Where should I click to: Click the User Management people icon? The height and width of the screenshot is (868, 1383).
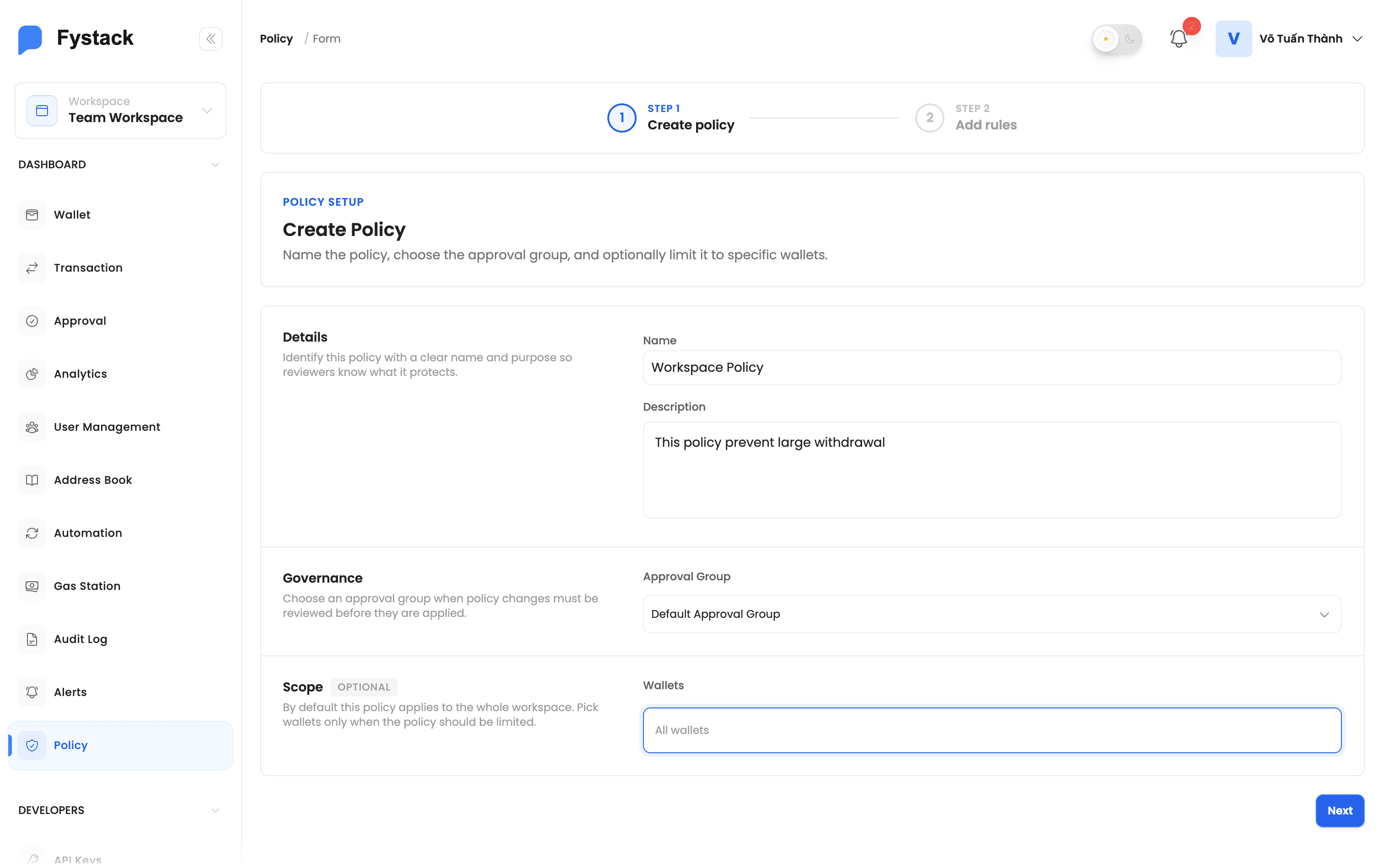click(32, 427)
